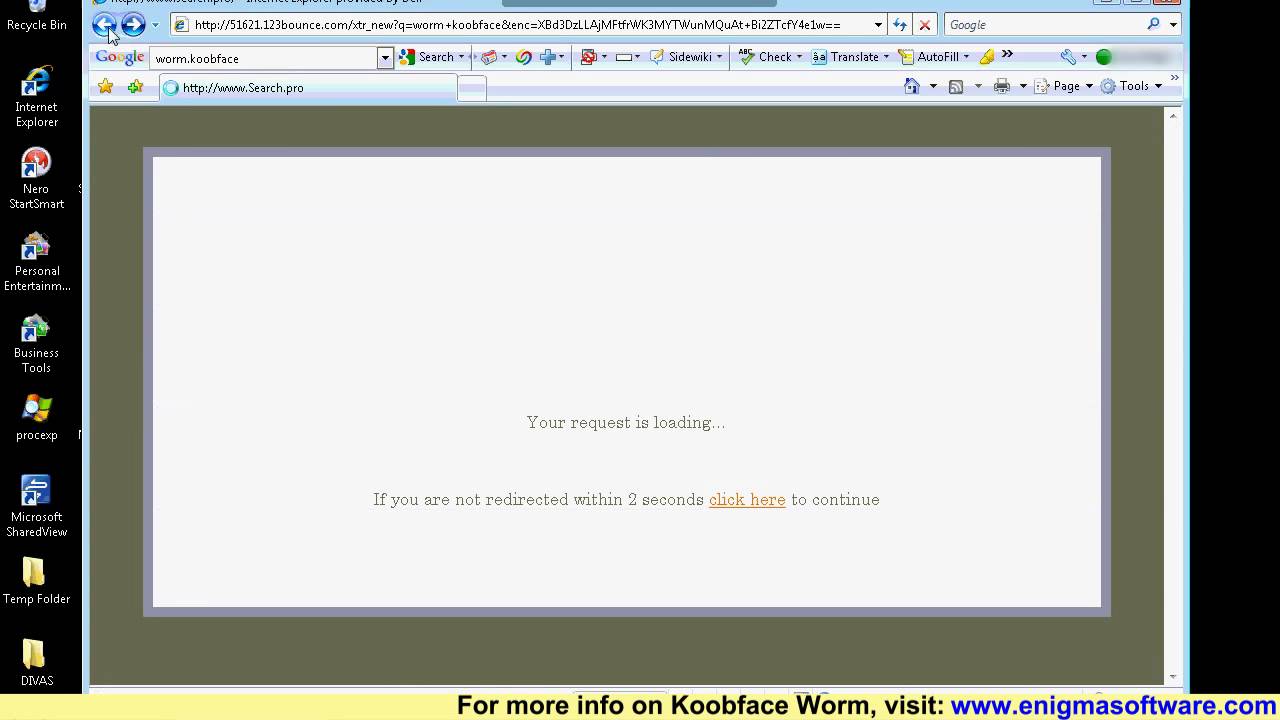Open the Business Tools desktop icon
1280x720 pixels.
coord(36,344)
